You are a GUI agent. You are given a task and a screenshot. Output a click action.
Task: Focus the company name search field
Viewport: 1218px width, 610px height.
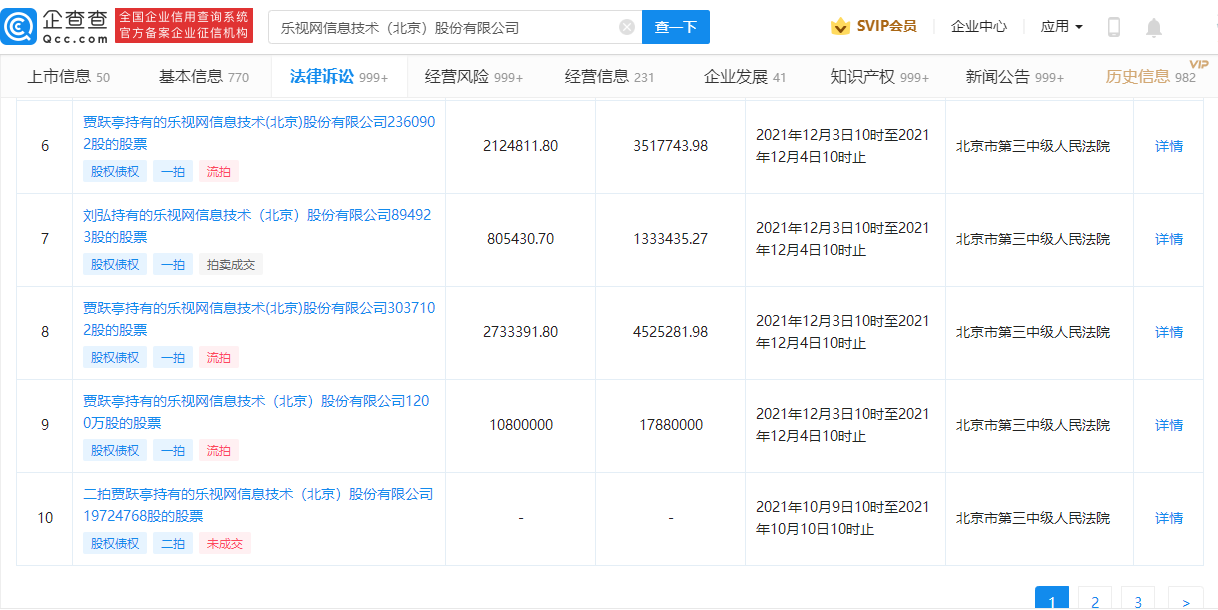tap(445, 27)
